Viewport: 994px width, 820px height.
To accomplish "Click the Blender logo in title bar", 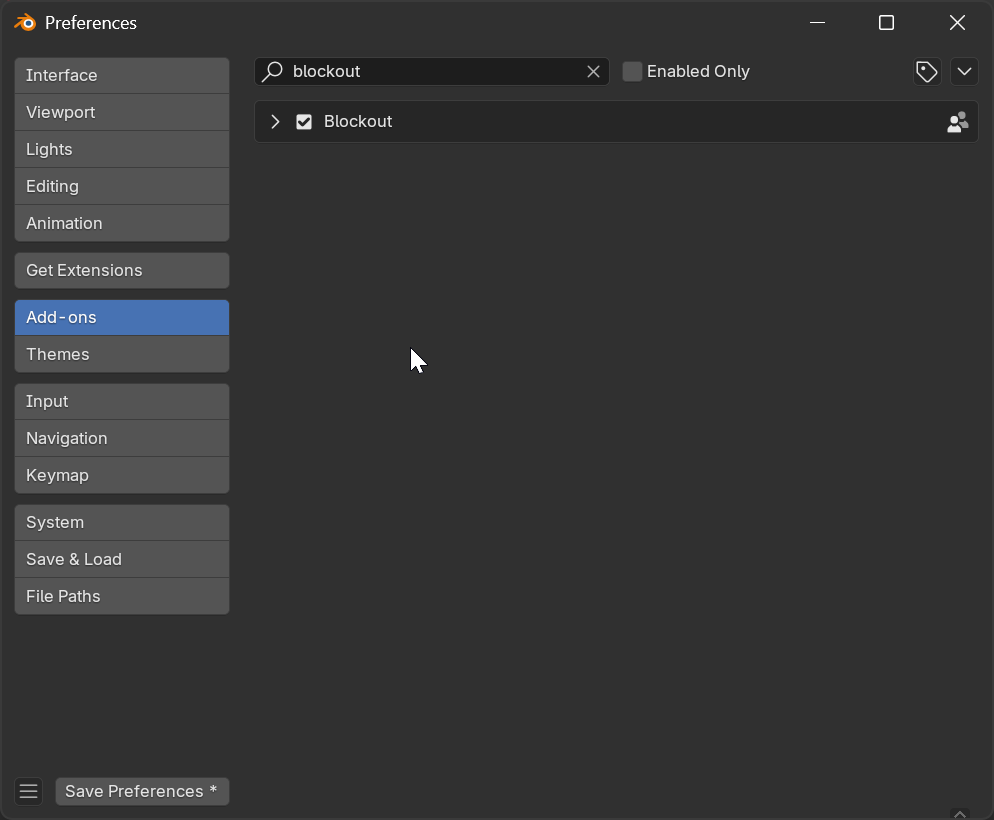I will 24,23.
